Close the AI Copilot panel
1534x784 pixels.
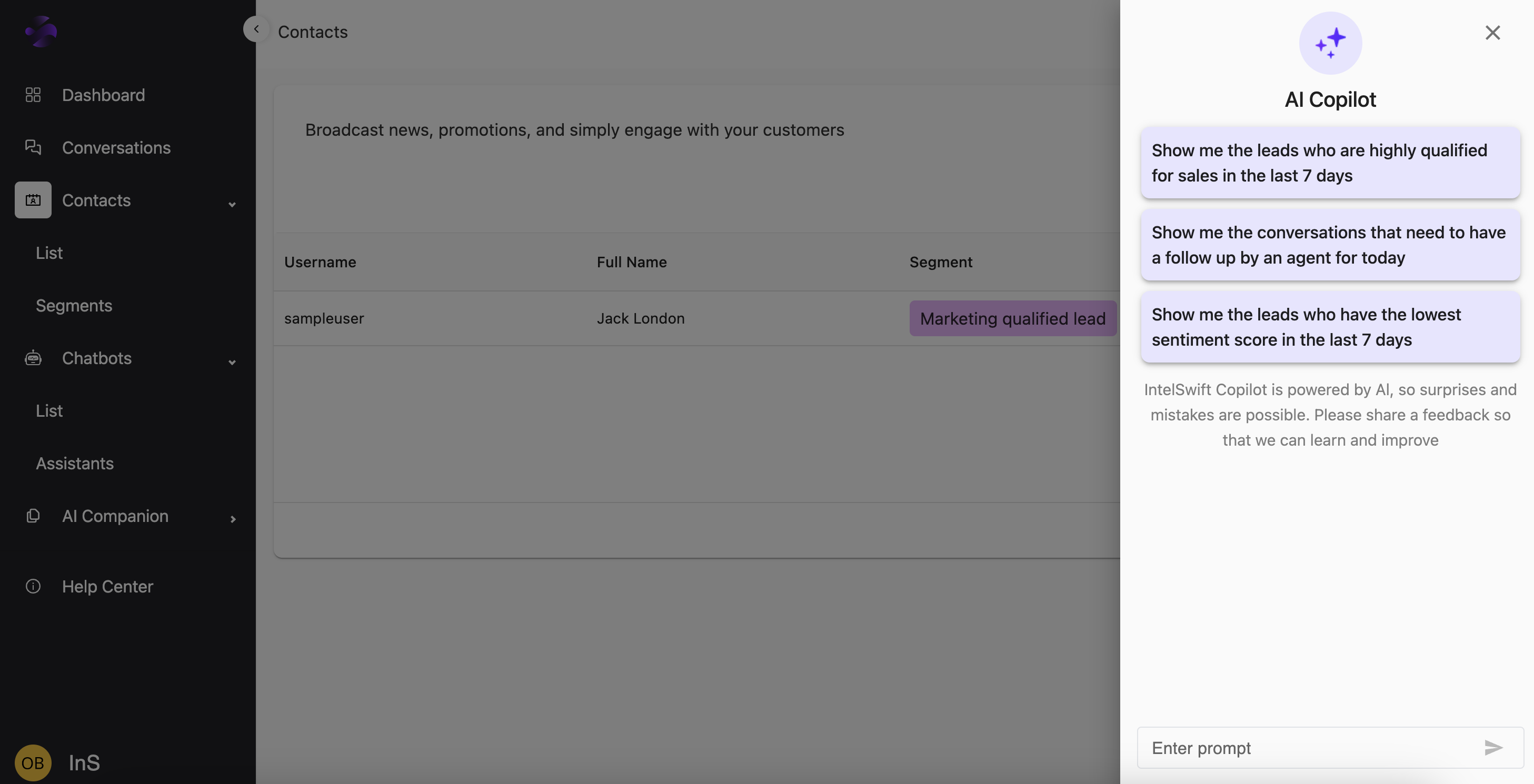point(1492,32)
